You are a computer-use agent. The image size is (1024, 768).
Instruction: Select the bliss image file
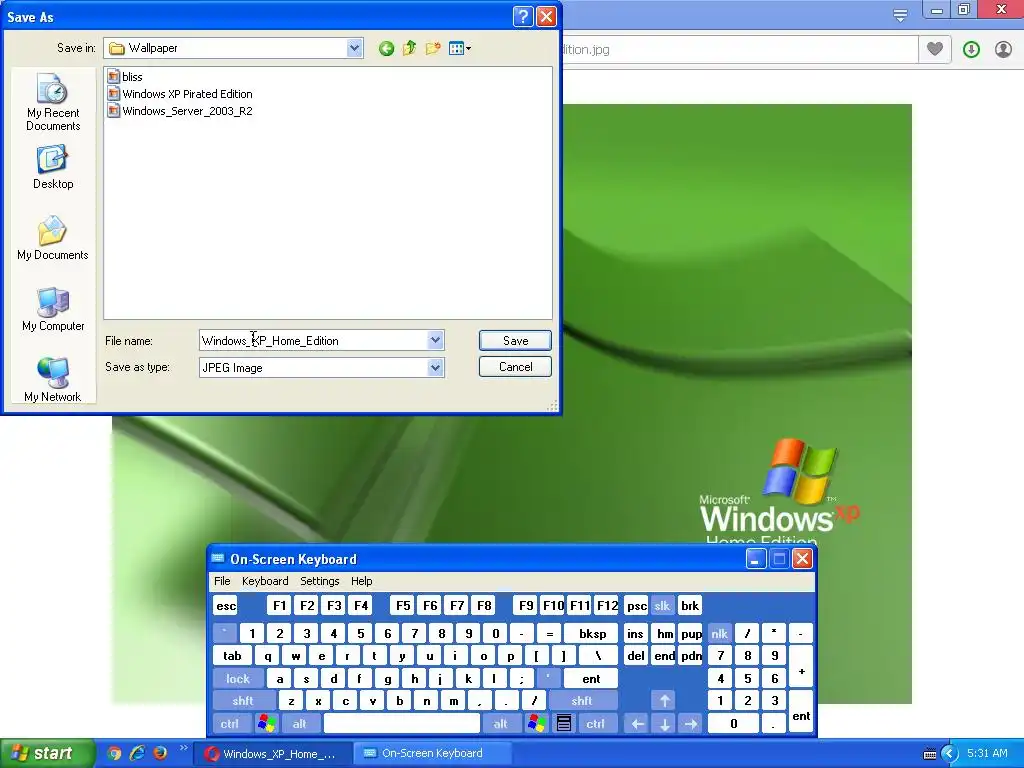click(125, 76)
